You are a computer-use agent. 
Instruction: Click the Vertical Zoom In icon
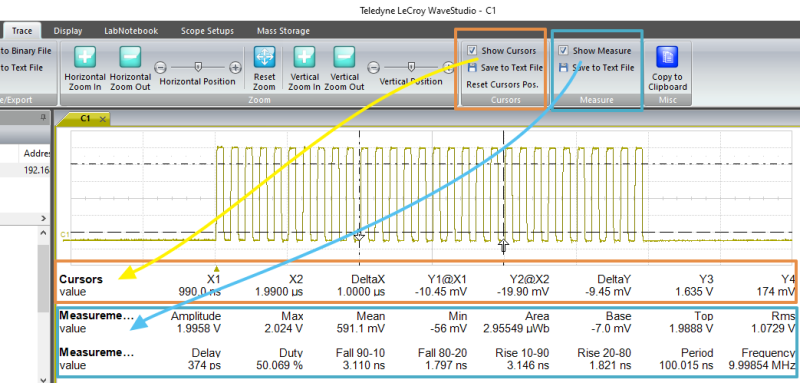[304, 57]
